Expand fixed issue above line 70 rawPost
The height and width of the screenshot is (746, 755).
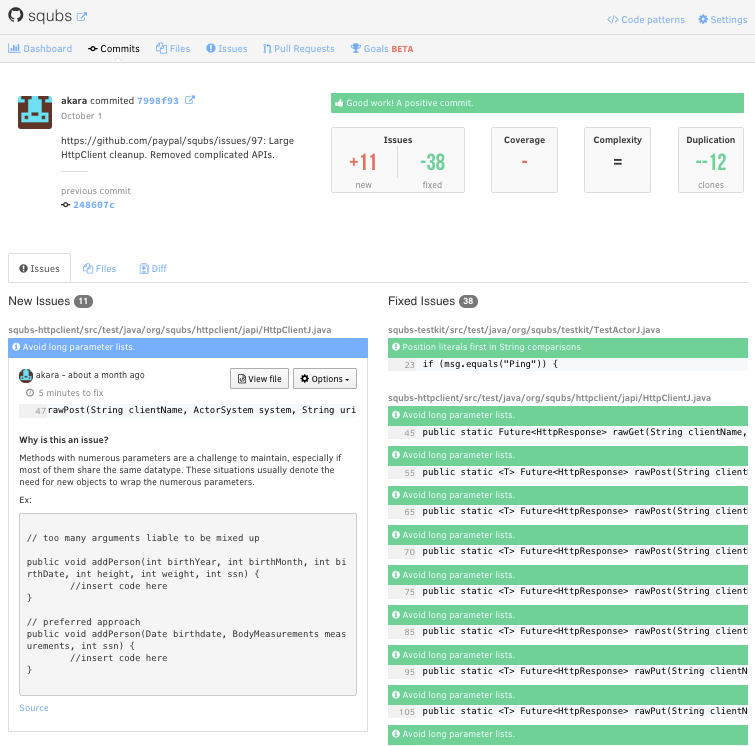(568, 536)
